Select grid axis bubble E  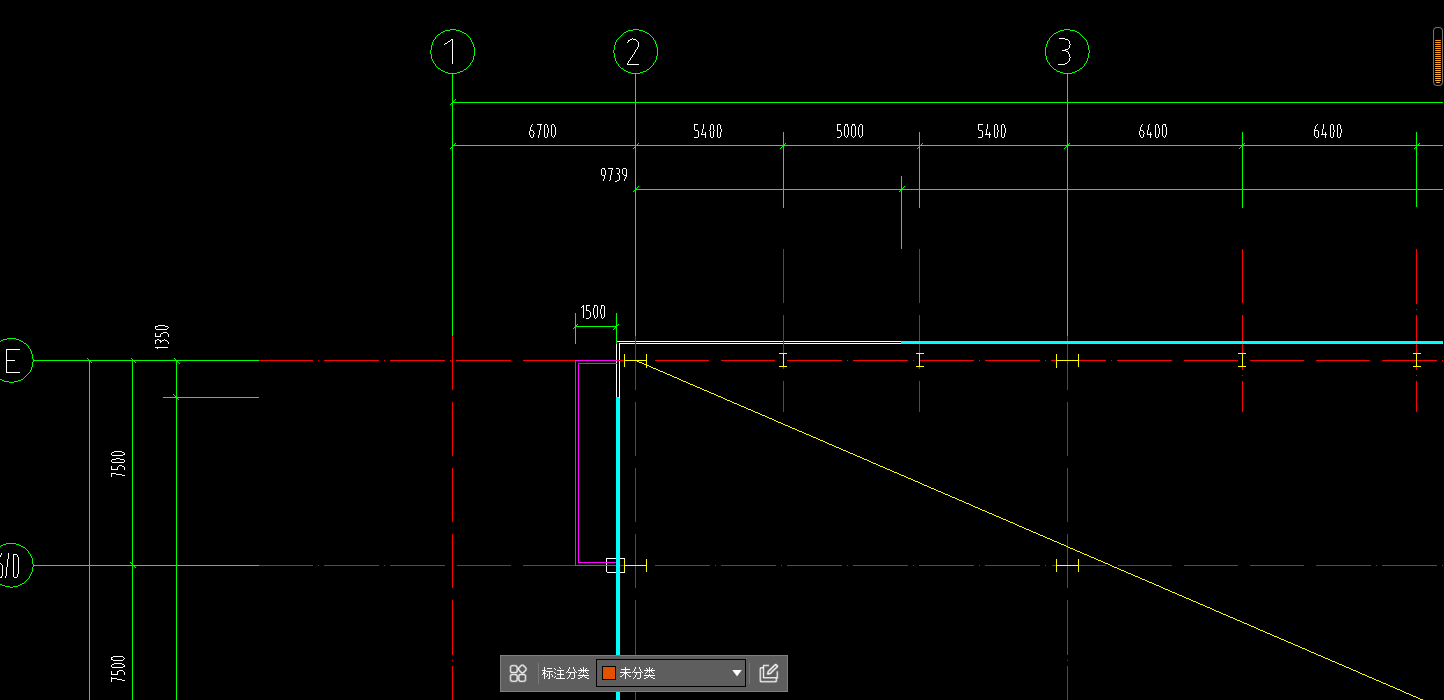pos(13,361)
